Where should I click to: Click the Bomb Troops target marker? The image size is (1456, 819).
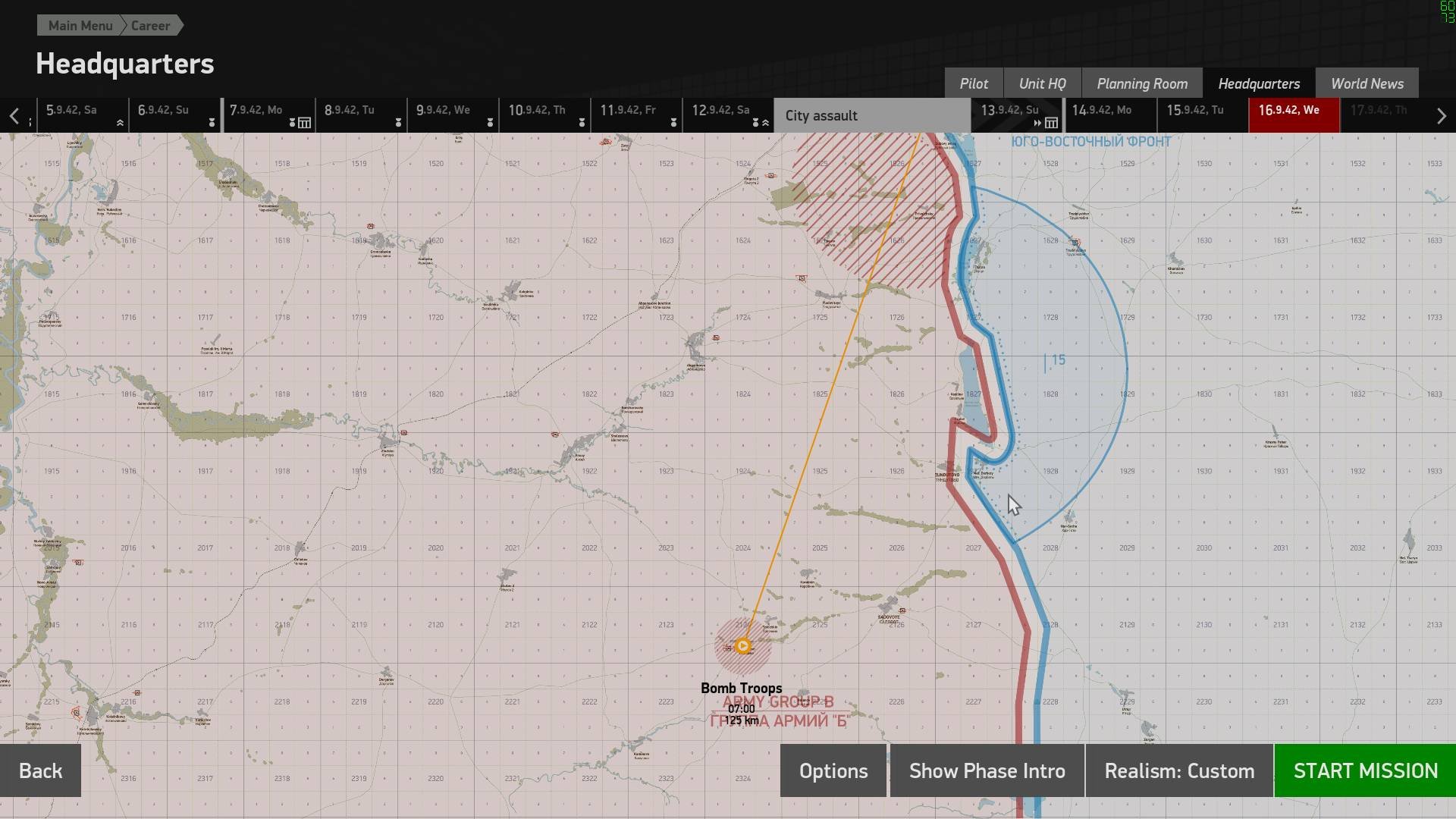tap(743, 646)
